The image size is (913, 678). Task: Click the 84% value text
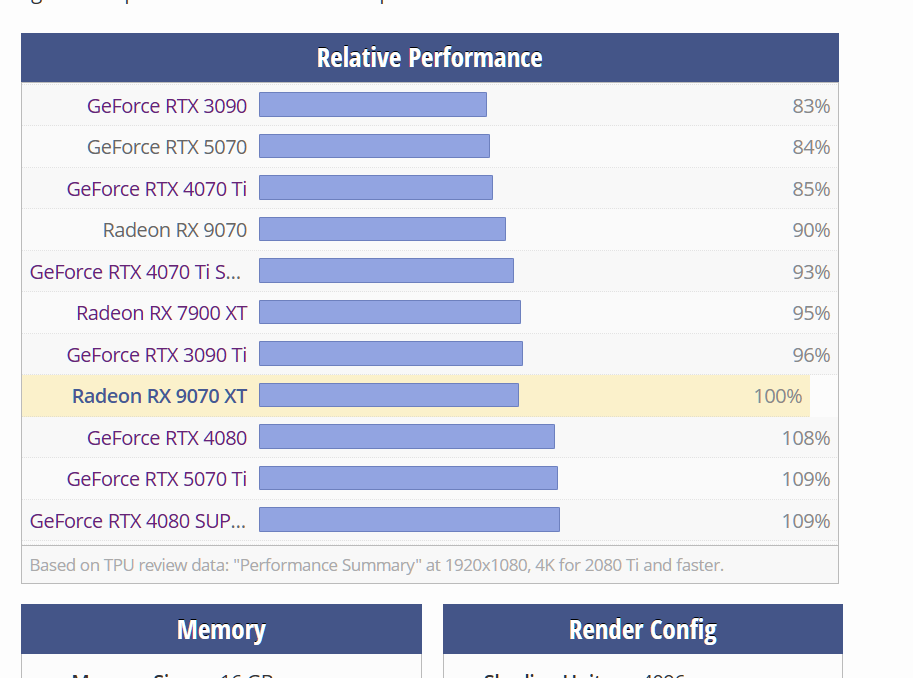click(811, 147)
